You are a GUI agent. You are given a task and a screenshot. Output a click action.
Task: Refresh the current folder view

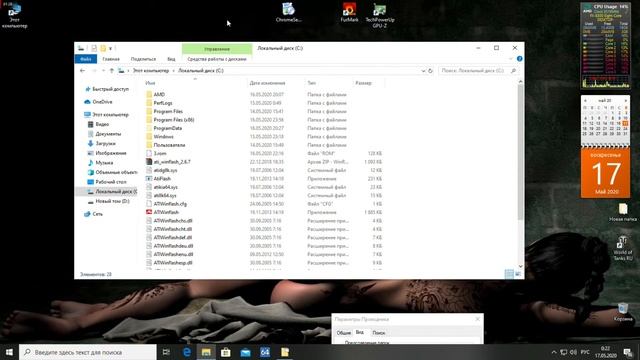coord(430,71)
